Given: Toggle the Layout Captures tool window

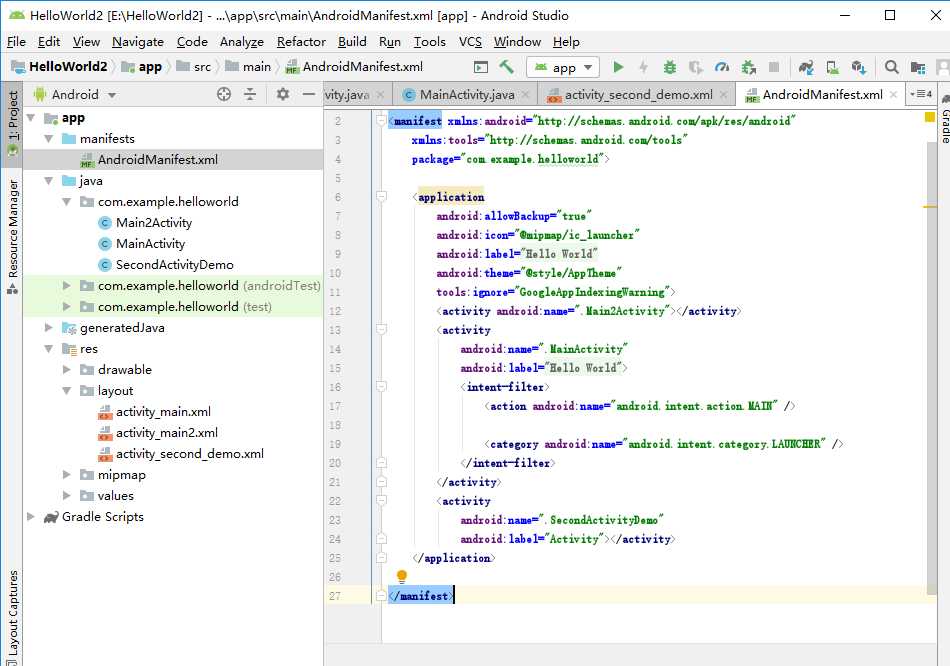Looking at the screenshot, I should pyautogui.click(x=12, y=617).
